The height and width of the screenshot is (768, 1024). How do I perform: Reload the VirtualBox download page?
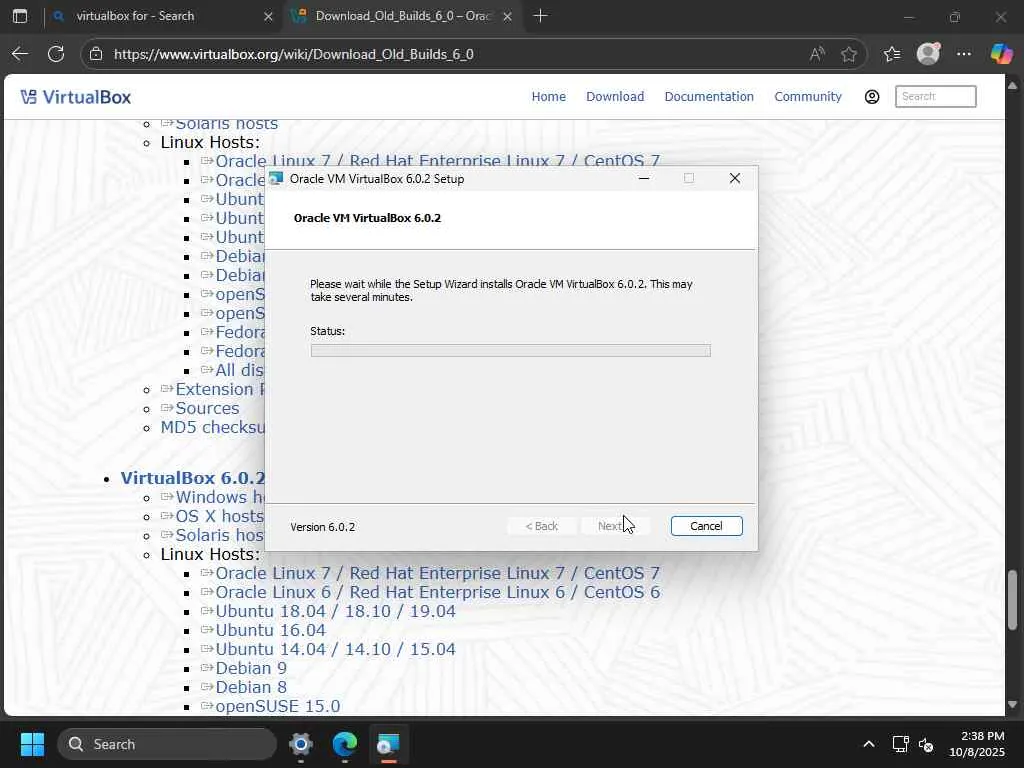(x=56, y=54)
